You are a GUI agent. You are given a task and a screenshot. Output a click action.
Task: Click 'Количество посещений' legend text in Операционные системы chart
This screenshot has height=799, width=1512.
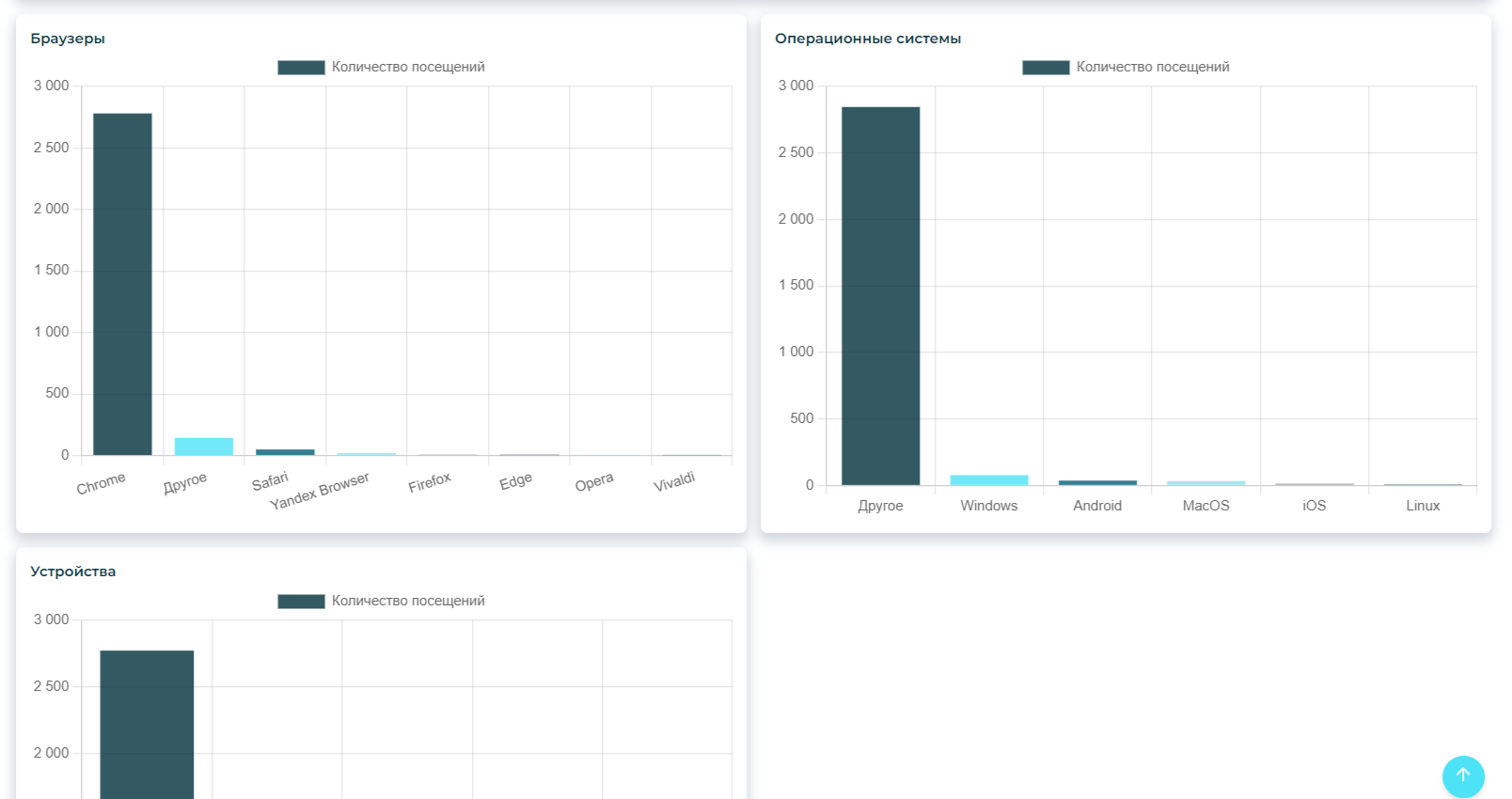[x=1153, y=68]
